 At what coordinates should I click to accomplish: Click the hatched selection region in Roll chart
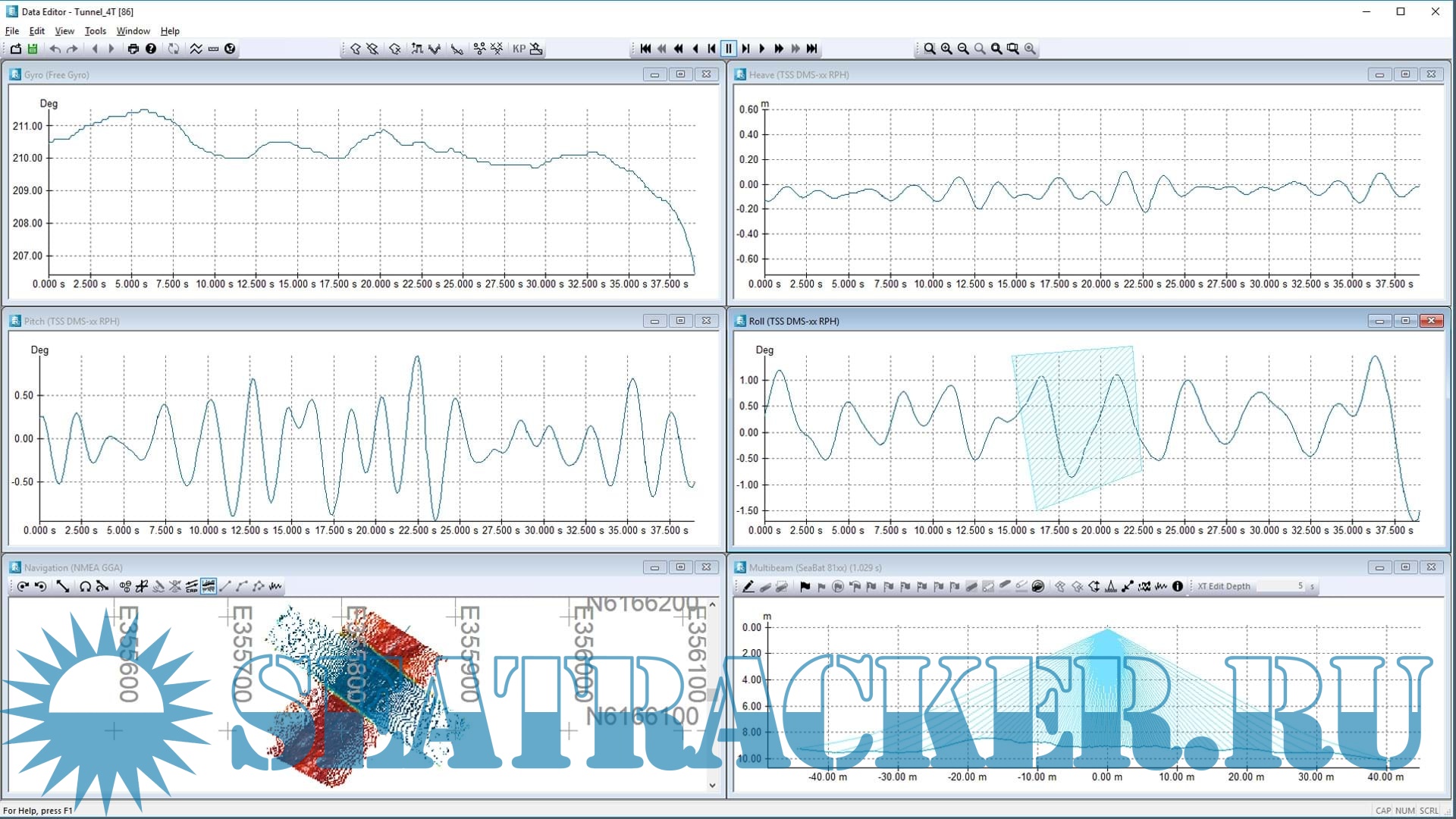pos(1077,425)
